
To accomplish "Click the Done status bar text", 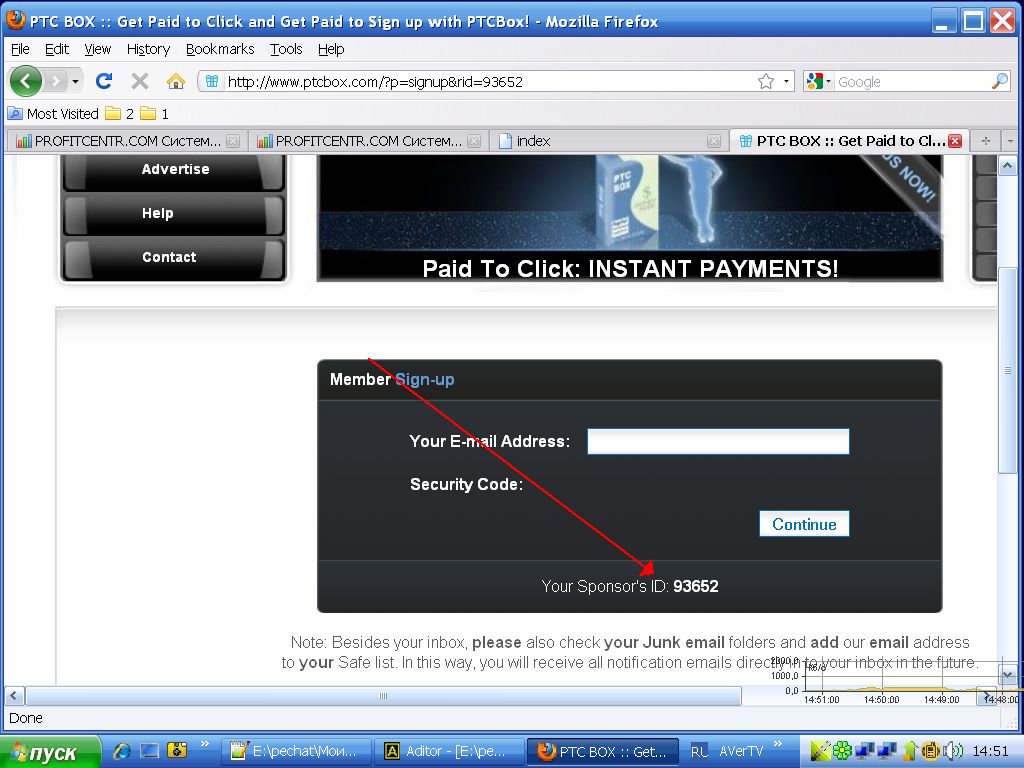I will pos(25,718).
